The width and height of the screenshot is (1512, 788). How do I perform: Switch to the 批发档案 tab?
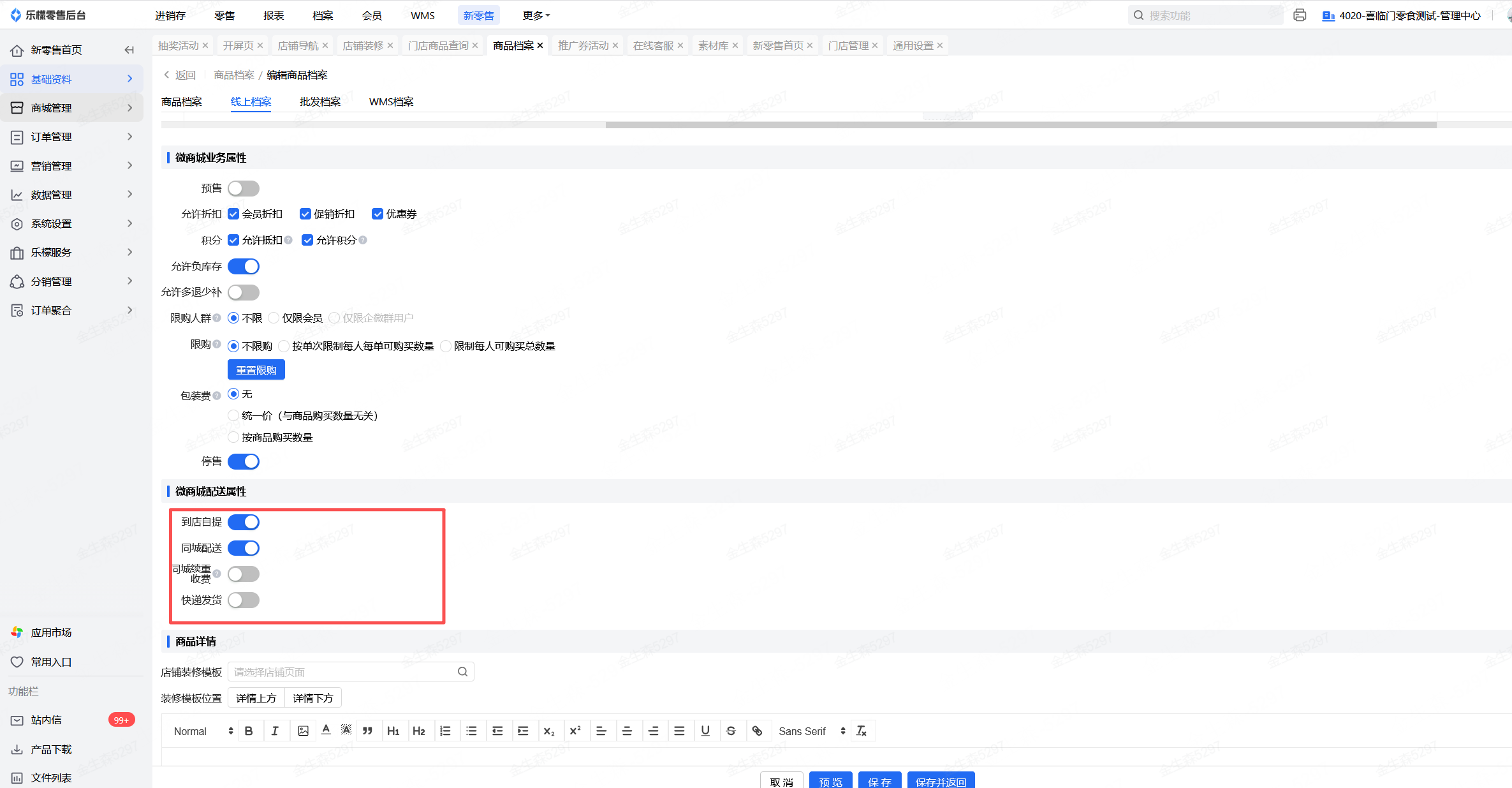pos(320,101)
